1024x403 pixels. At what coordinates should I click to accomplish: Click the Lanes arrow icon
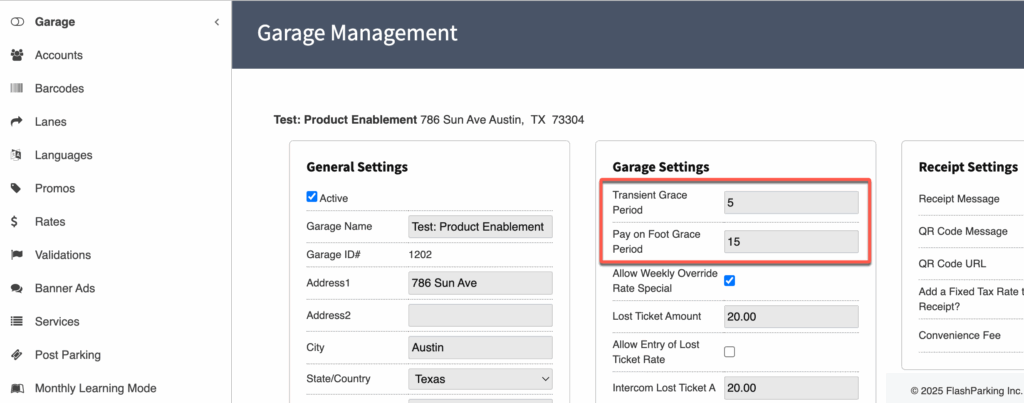click(x=16, y=122)
